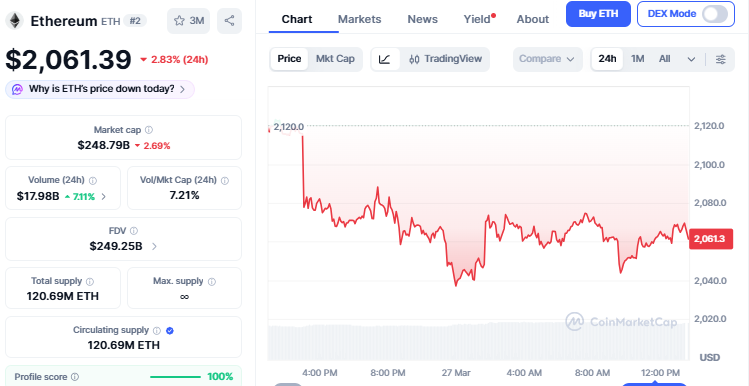This screenshot has width=749, height=386.
Task: Click the Profile score progress bar
Action: click(175, 377)
